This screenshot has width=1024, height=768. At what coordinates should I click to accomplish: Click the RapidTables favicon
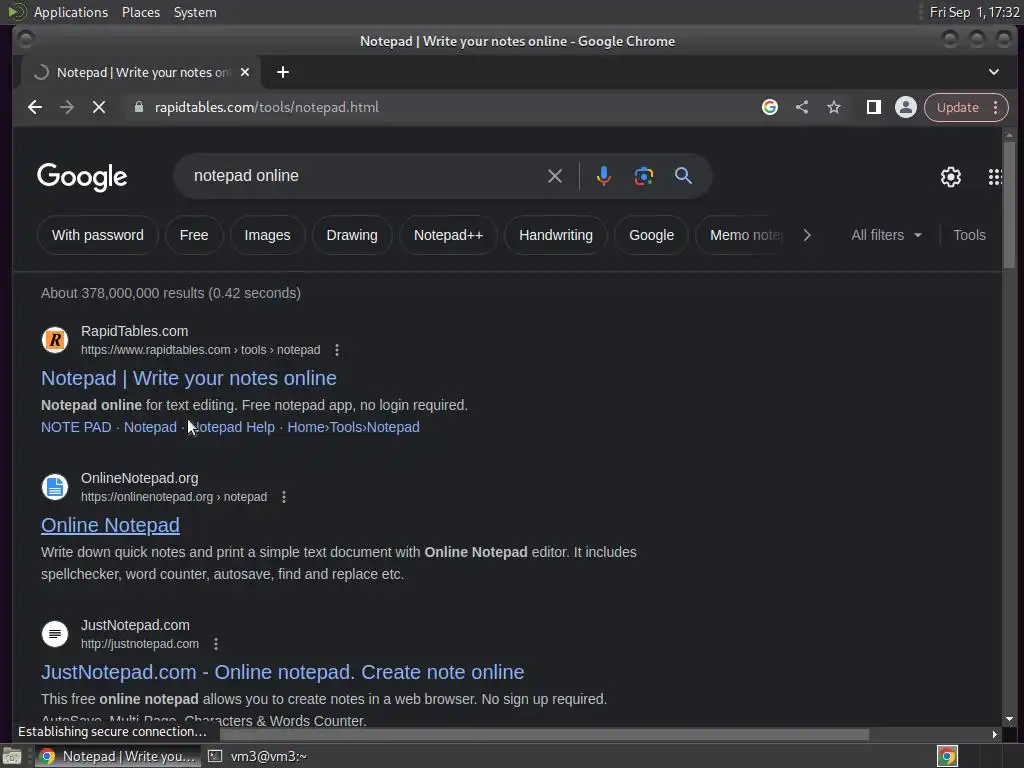(55, 340)
